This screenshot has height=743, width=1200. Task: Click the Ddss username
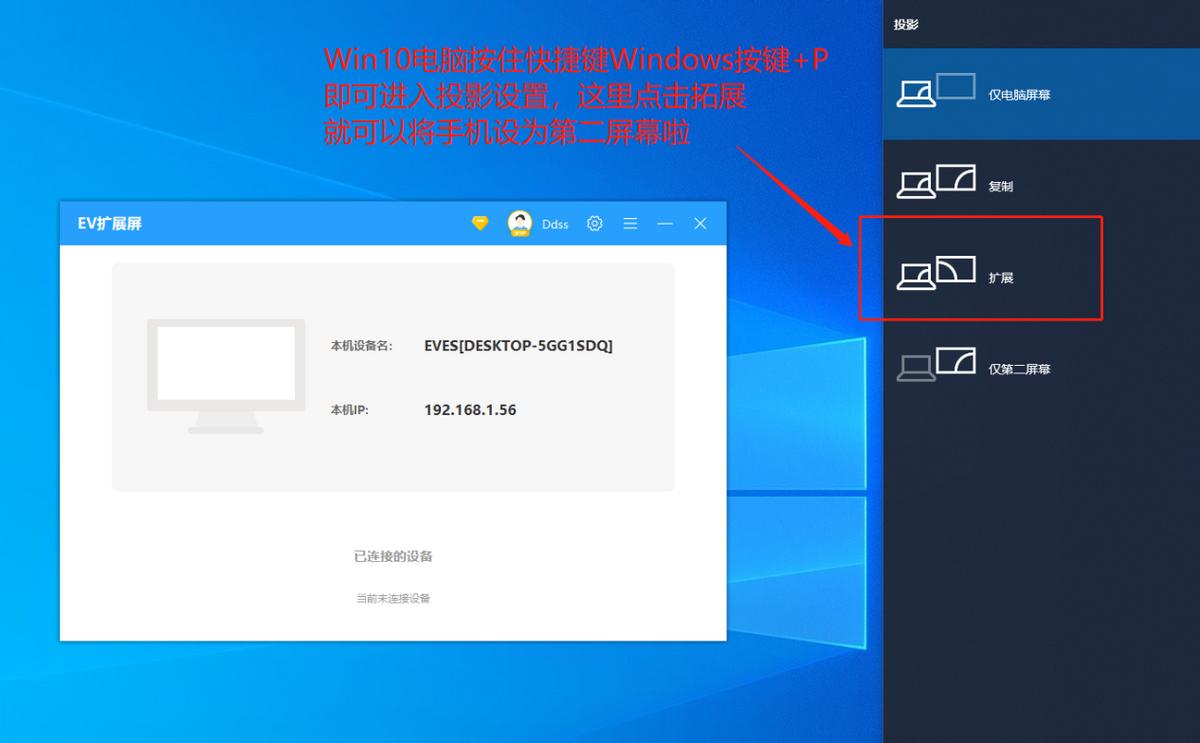[555, 224]
